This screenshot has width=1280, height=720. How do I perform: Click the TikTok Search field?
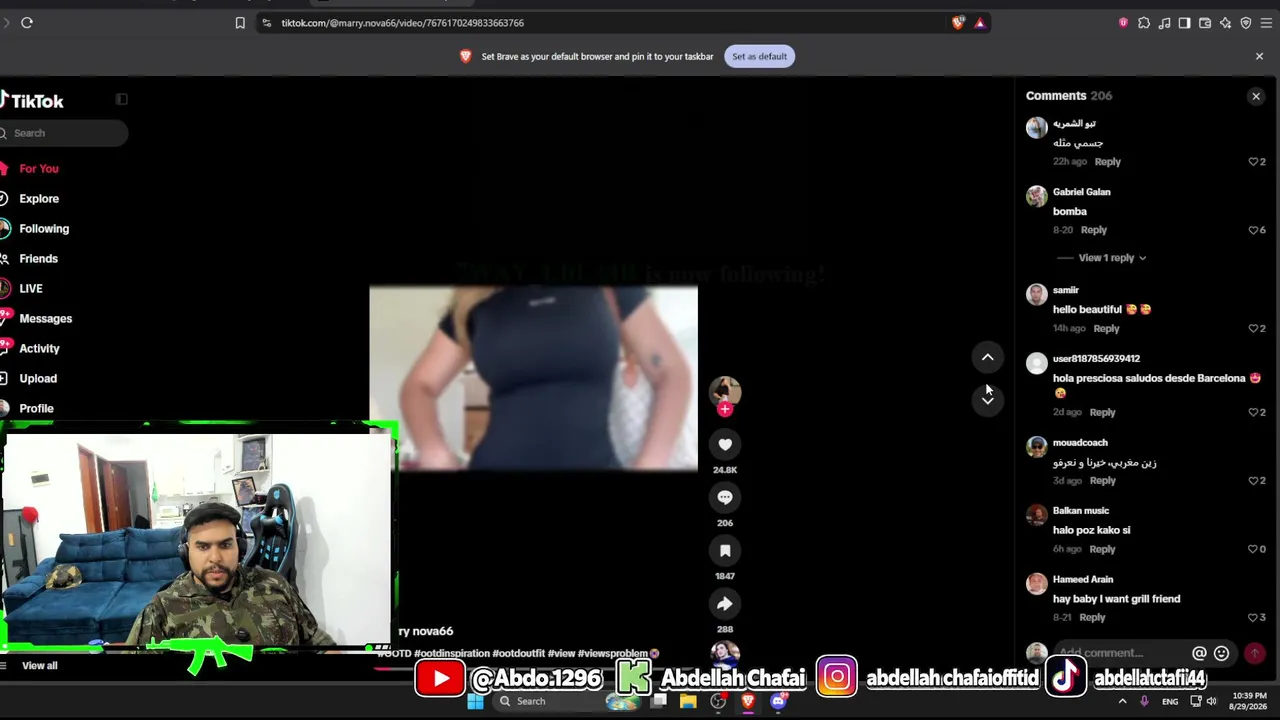64,133
